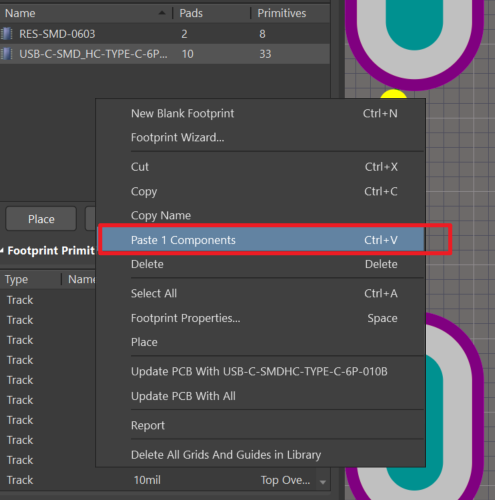This screenshot has height=500, width=495.
Task: Open Footprint Wizard from context menu
Action: coord(260,137)
